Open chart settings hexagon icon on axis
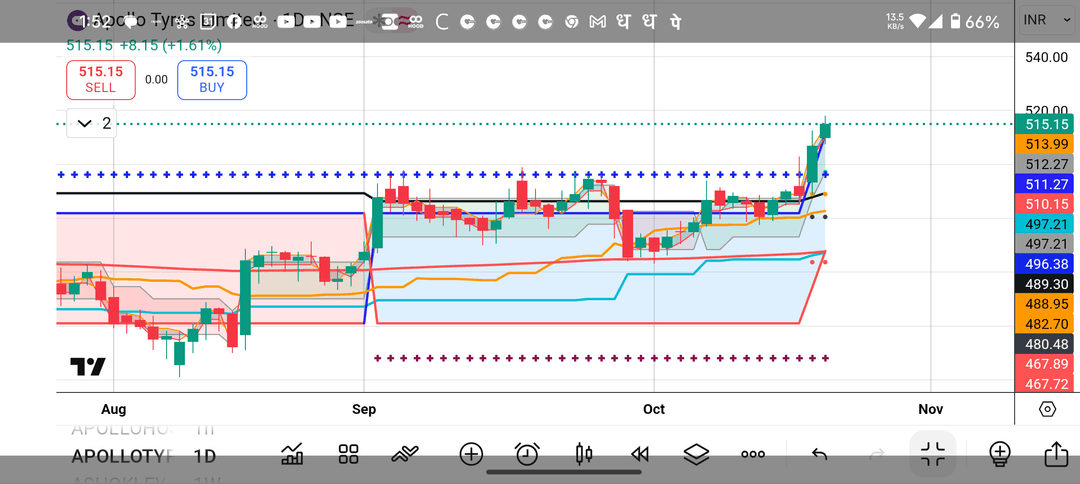 pyautogui.click(x=1047, y=409)
